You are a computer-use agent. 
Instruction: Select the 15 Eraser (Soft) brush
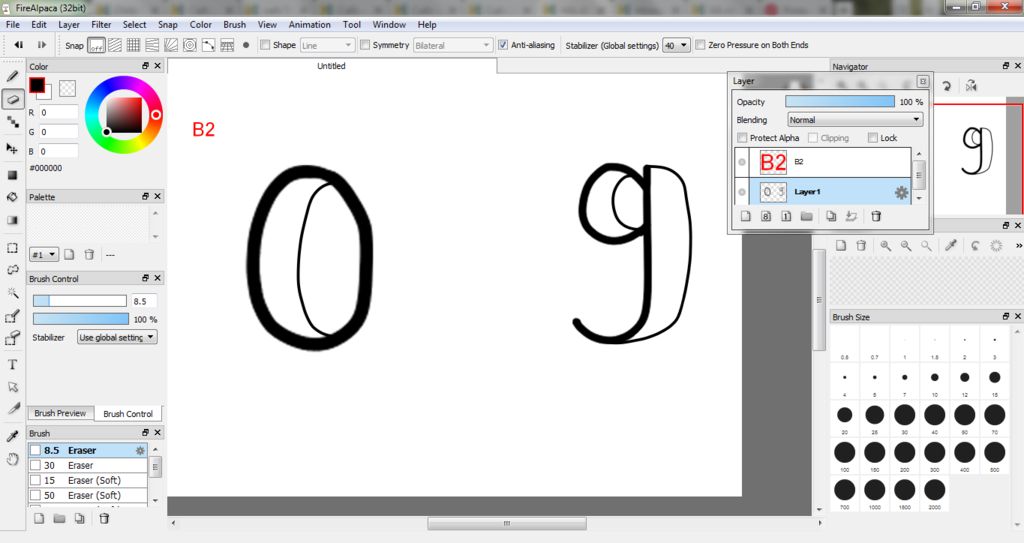tap(88, 480)
